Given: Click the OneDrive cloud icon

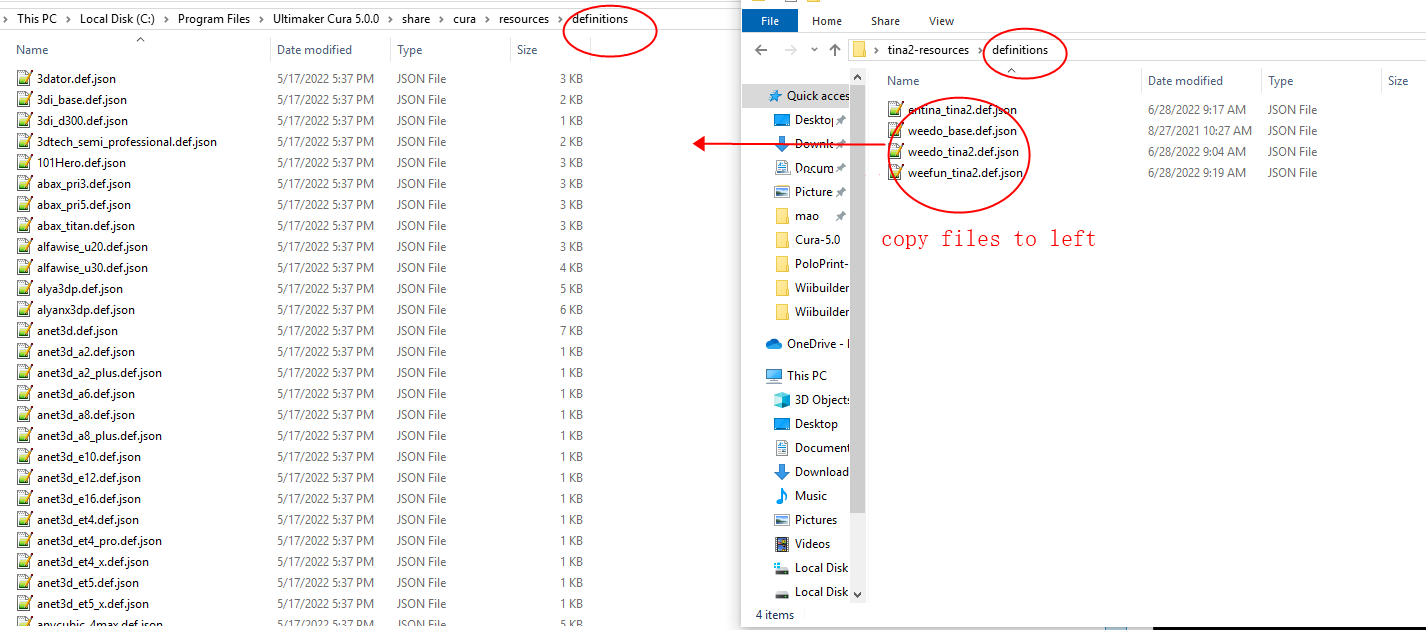Looking at the screenshot, I should click(774, 344).
